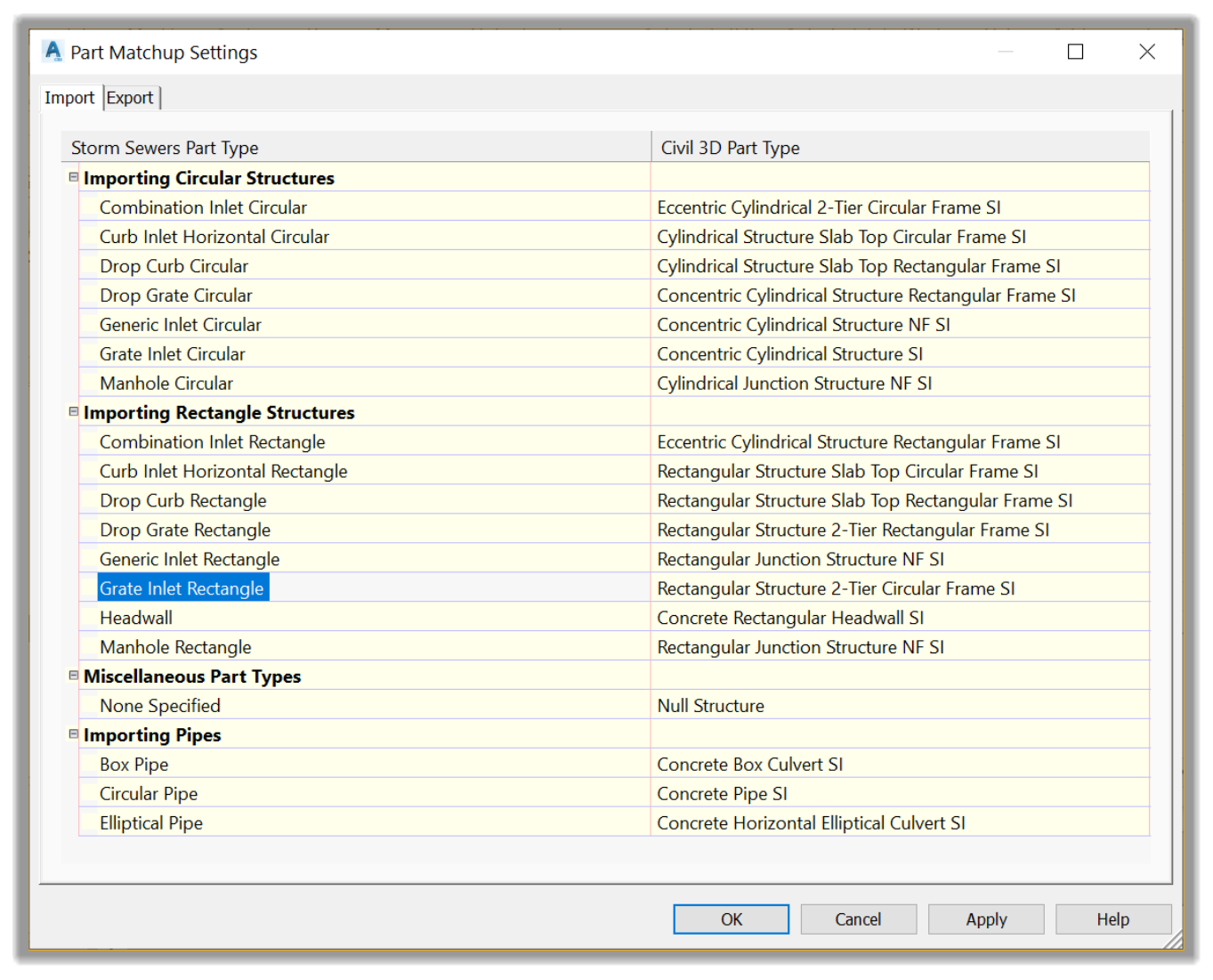
Task: Click Importing Rectangle Structures group heading
Action: [219, 413]
